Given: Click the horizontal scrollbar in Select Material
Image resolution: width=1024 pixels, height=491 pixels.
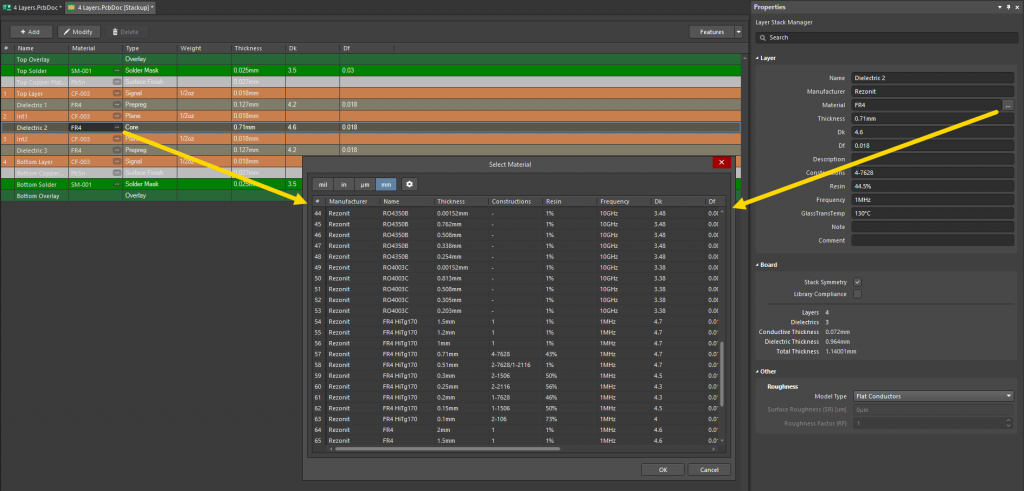Looking at the screenshot, I should pyautogui.click(x=447, y=449).
